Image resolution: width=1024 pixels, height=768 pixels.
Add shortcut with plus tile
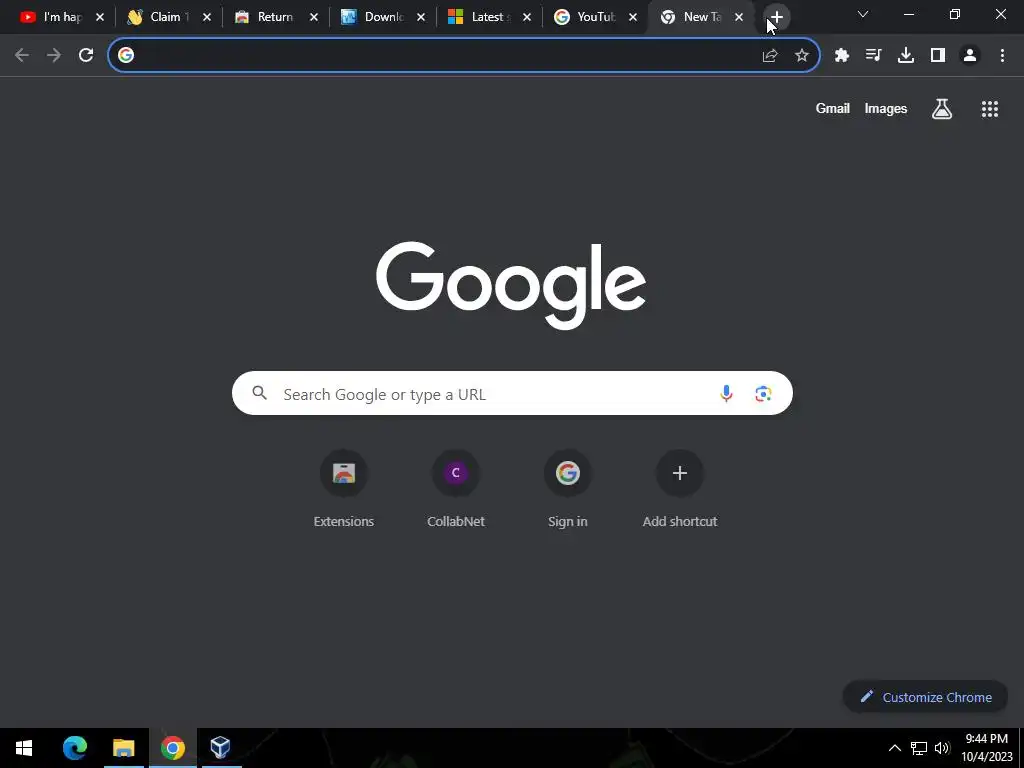[680, 488]
